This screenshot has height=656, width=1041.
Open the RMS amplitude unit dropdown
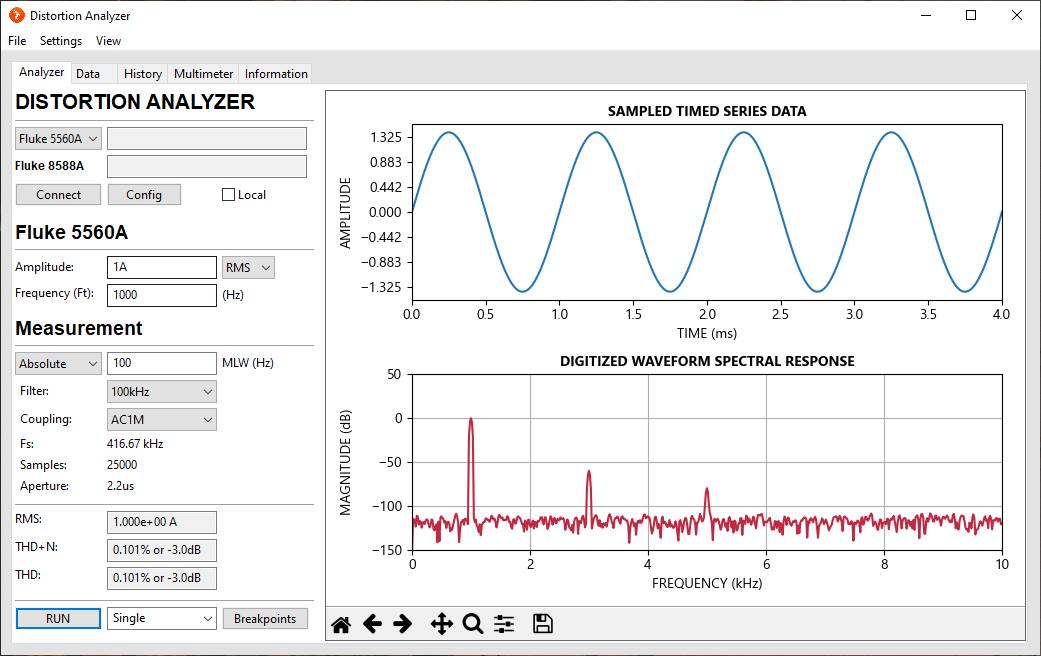pyautogui.click(x=248, y=268)
